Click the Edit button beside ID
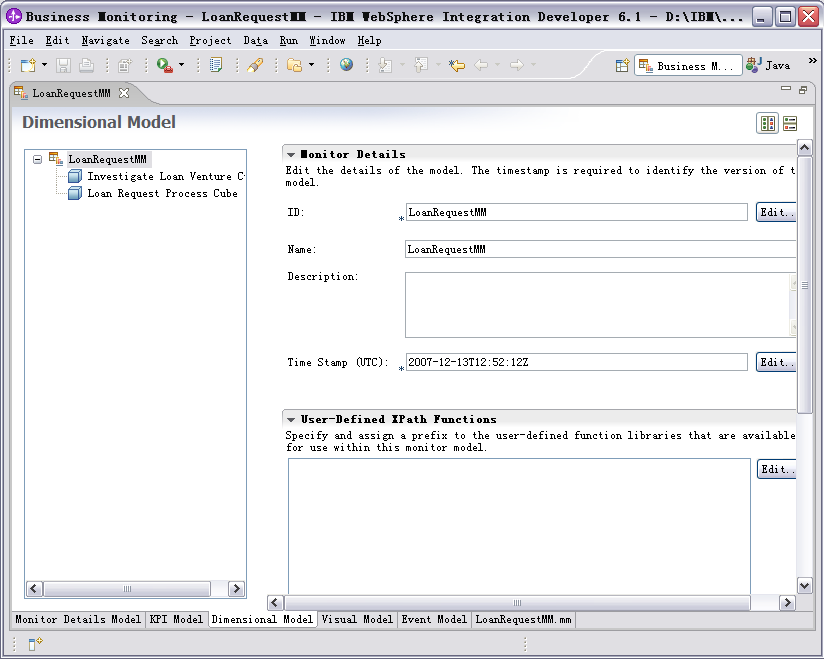The image size is (824, 659). [x=776, y=212]
